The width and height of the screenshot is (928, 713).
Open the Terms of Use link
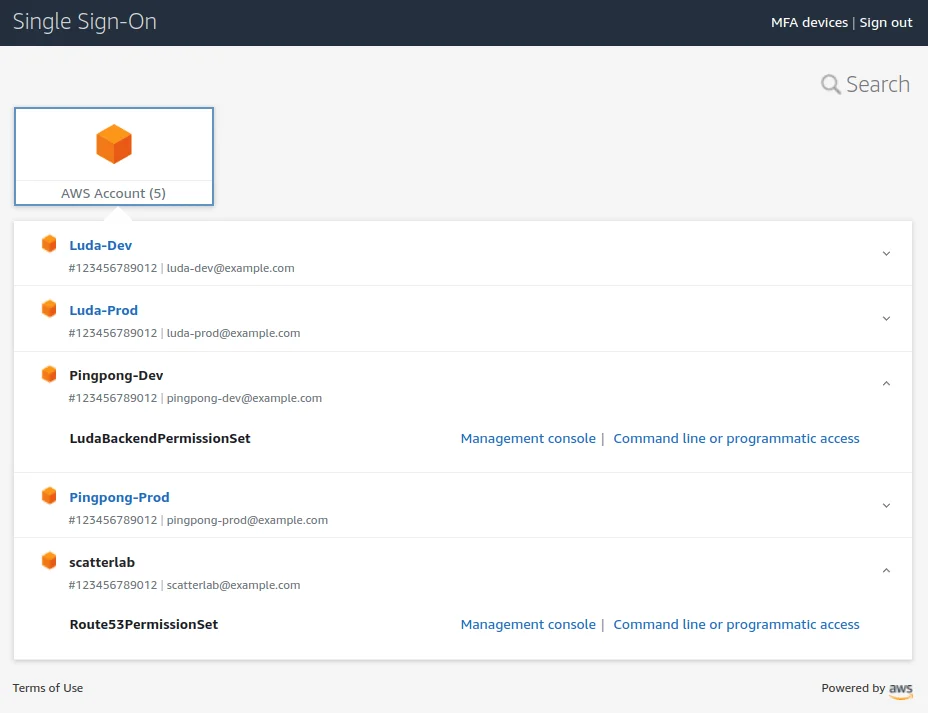tap(48, 688)
